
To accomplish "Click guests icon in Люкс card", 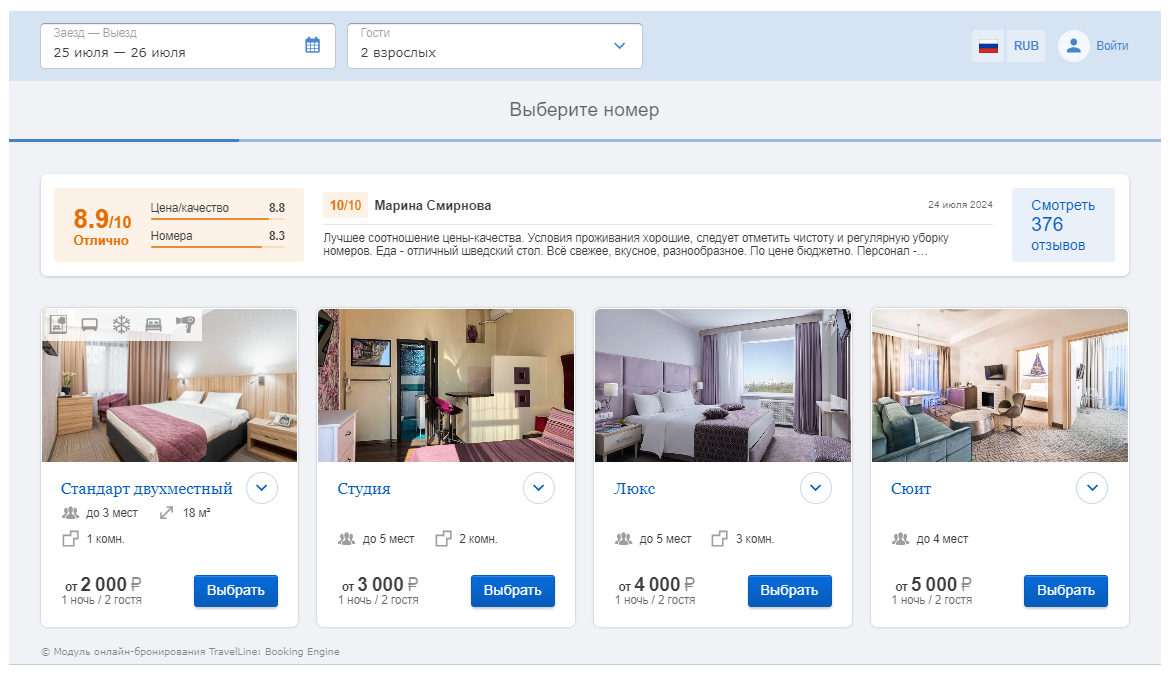I will tap(624, 538).
